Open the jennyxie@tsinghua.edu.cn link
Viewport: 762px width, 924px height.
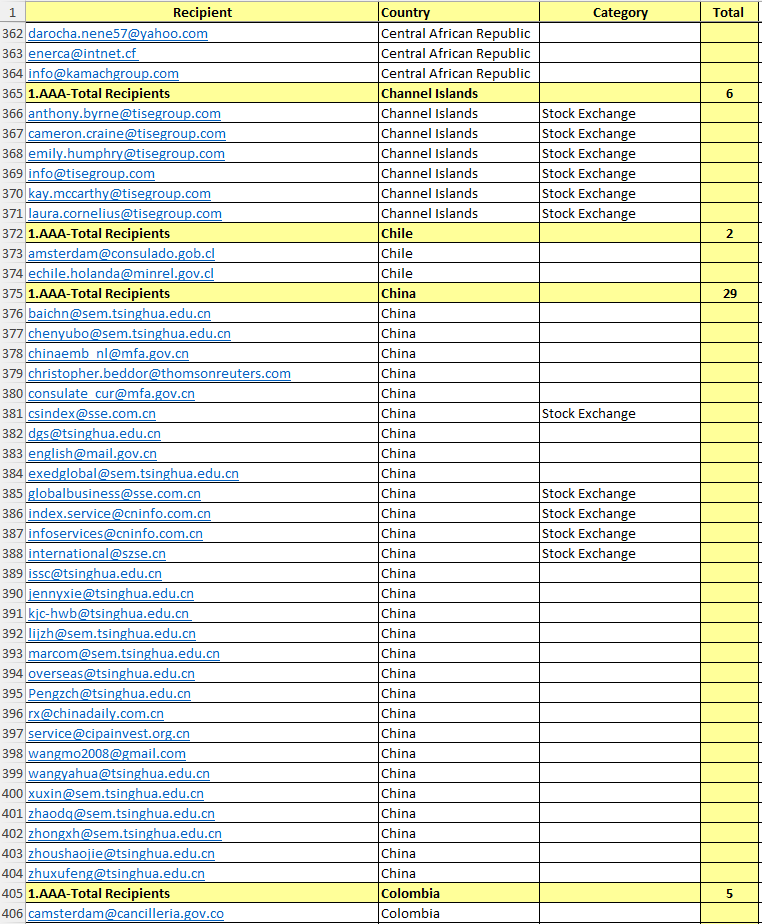(111, 595)
